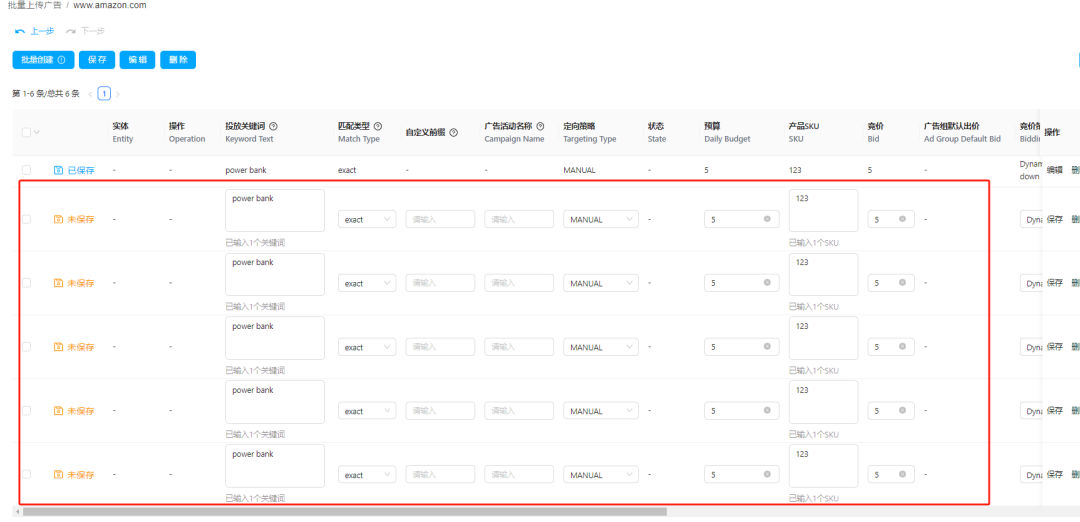The width and height of the screenshot is (1080, 522).
Task: Click SKU textarea in second unsaved row
Action: click(x=824, y=275)
